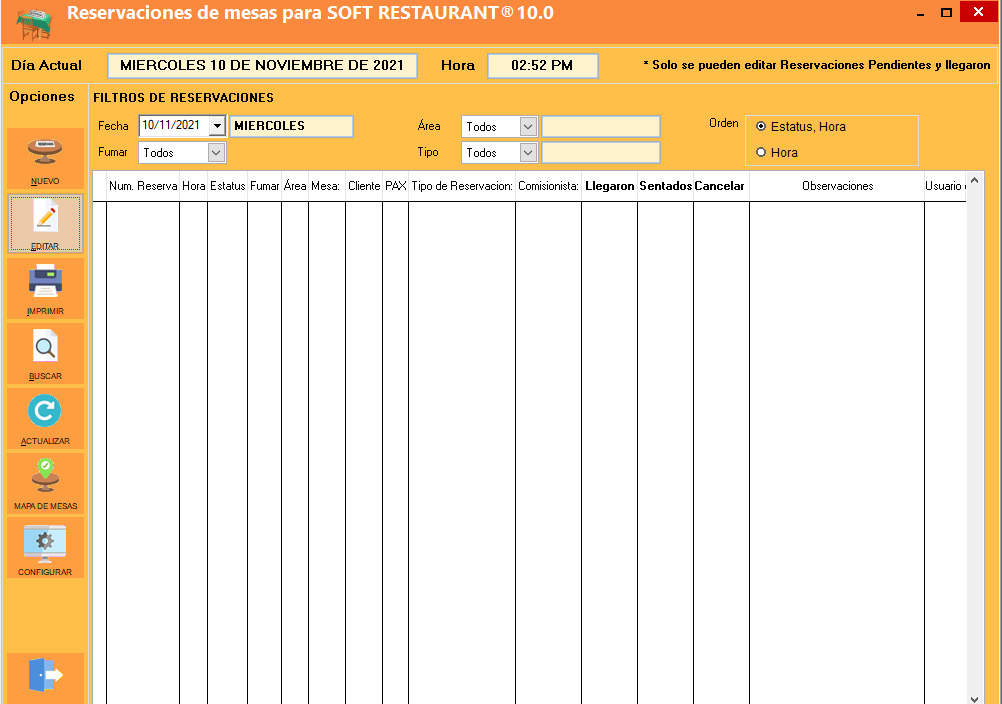Open the Mapa de Mesas icon

[x=45, y=475]
